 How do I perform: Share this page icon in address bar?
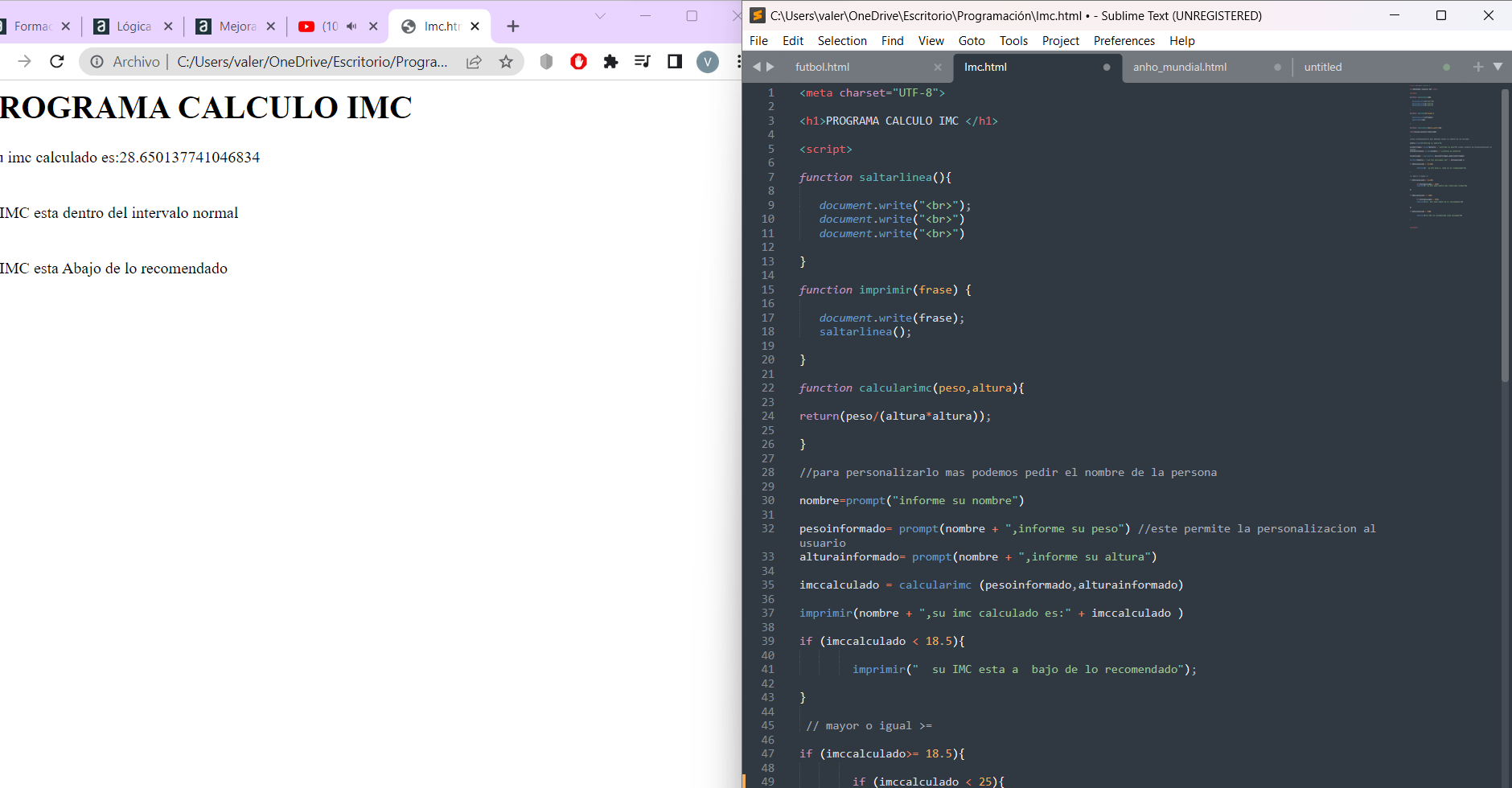pyautogui.click(x=474, y=61)
